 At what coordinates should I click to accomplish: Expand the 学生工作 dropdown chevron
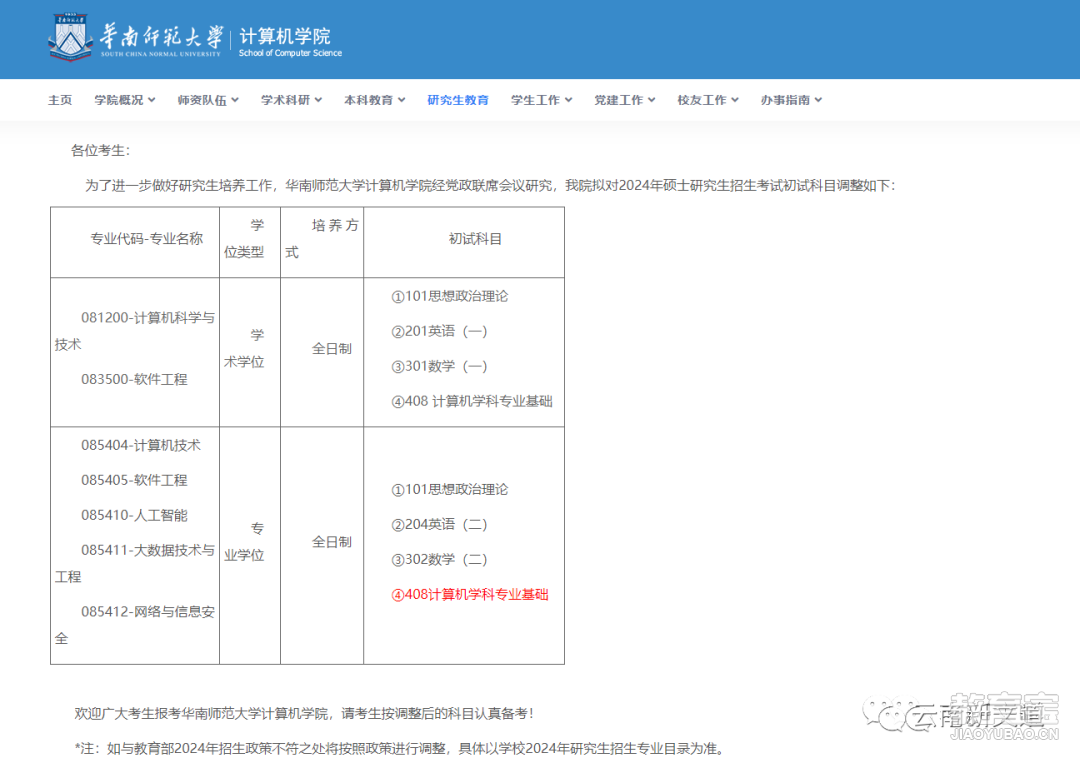(568, 100)
